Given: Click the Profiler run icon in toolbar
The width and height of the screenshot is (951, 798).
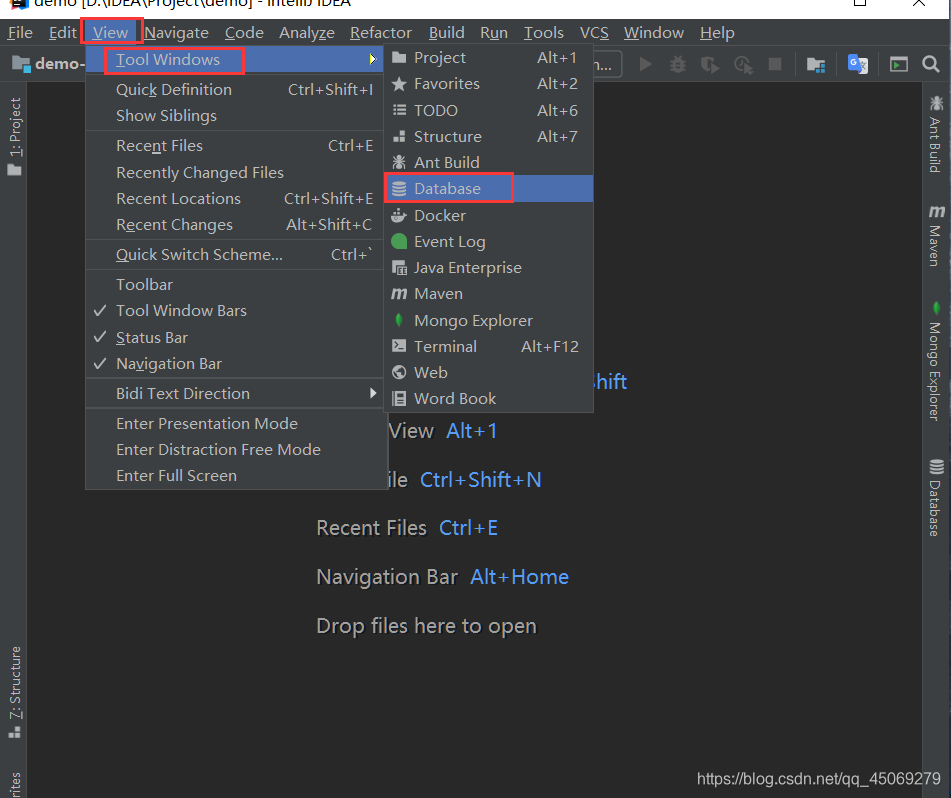Looking at the screenshot, I should coord(743,64).
